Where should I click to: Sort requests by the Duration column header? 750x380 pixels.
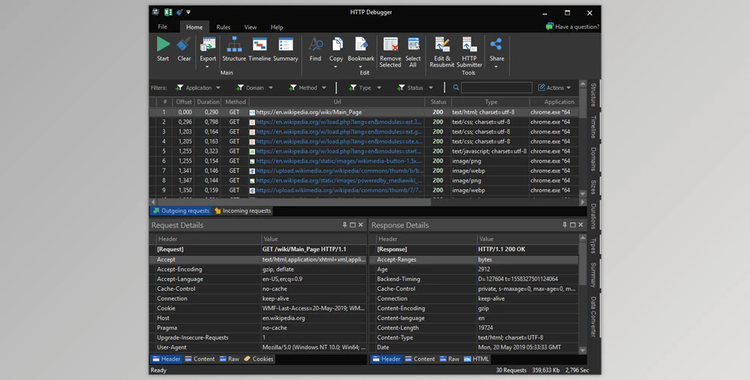click(x=208, y=102)
